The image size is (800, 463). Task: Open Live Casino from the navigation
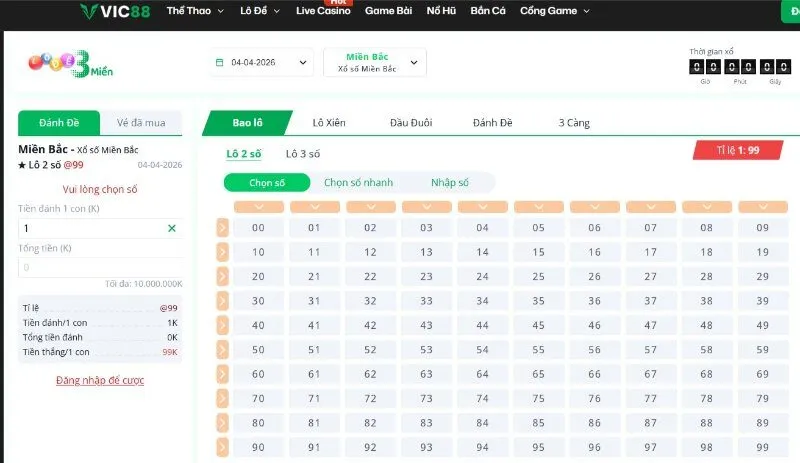[323, 11]
